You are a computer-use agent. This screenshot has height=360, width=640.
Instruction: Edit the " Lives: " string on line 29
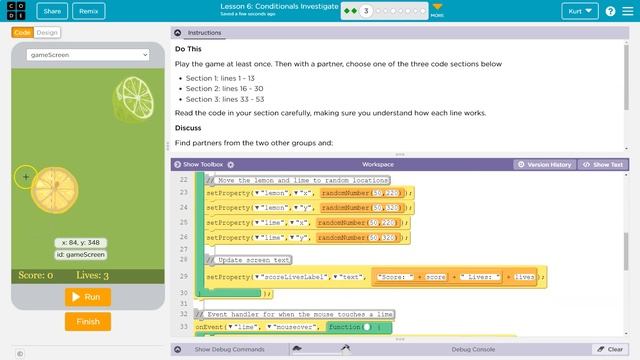point(480,277)
